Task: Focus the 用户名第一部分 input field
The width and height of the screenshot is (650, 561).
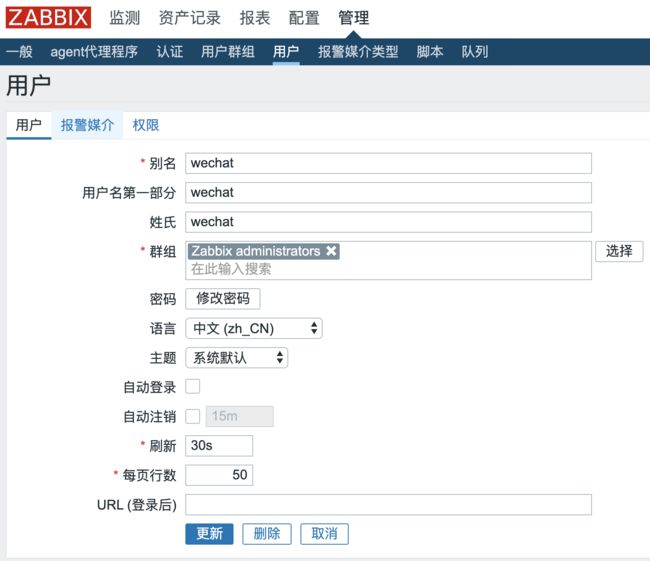Action: pyautogui.click(x=388, y=193)
